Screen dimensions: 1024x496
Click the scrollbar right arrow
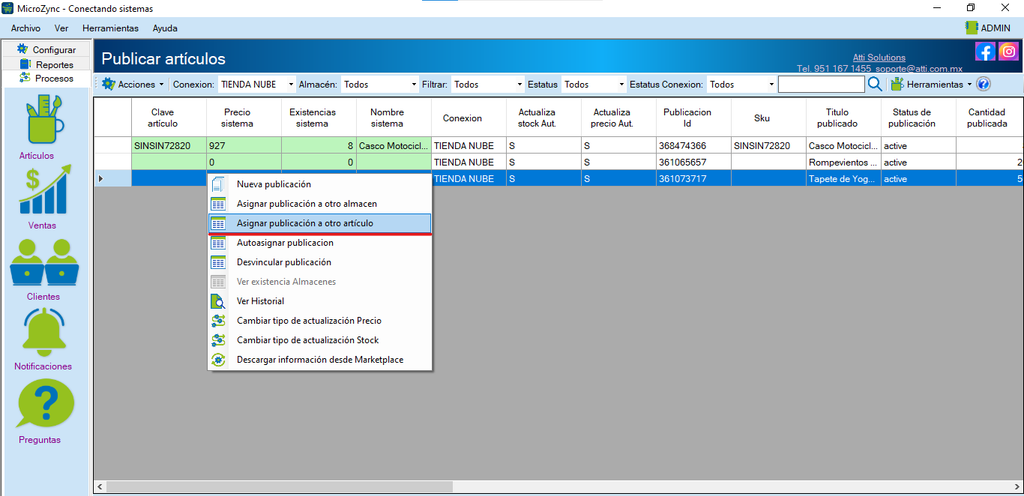click(1016, 487)
